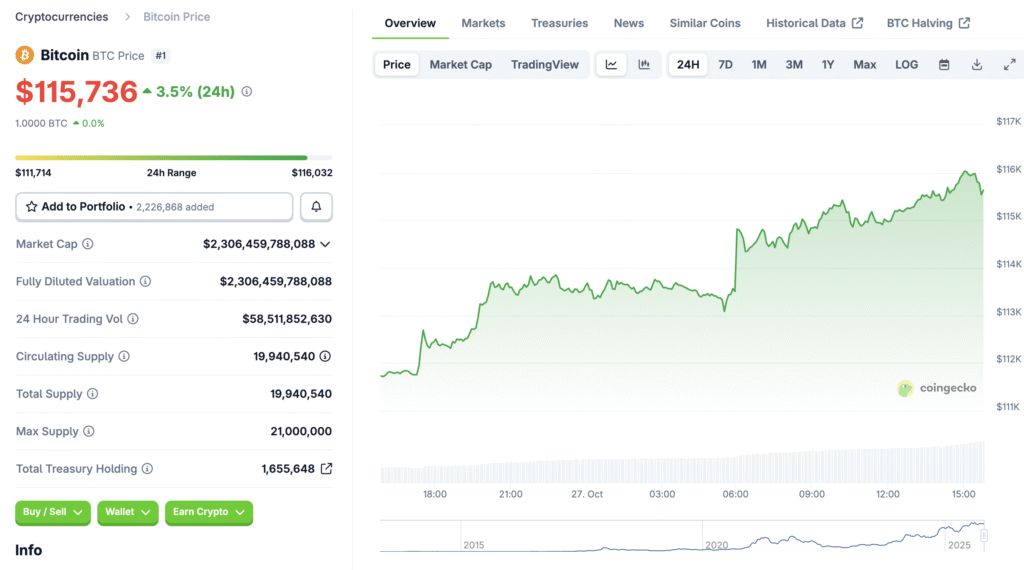This screenshot has height=570, width=1024.
Task: Switch to the Markets tab
Action: coord(483,23)
